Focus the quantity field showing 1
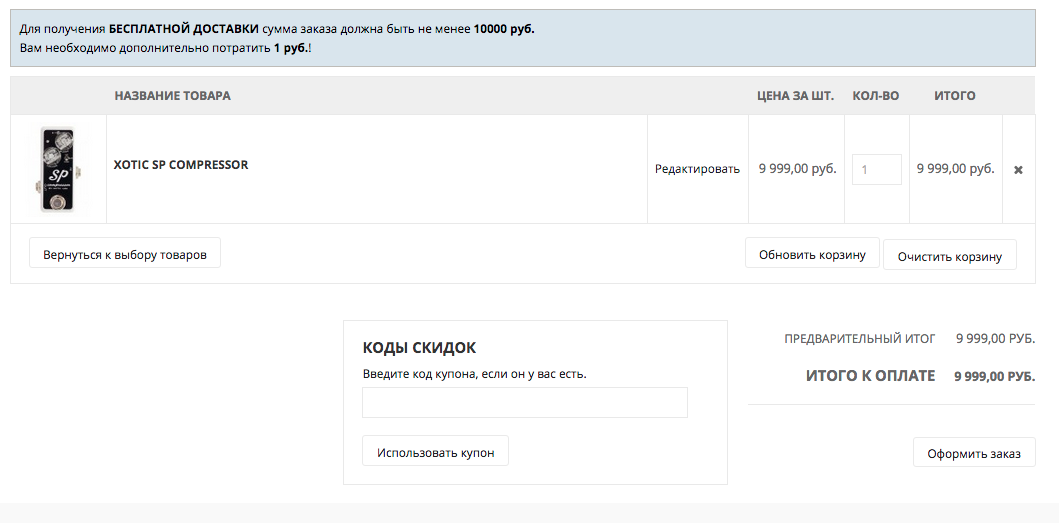The height and width of the screenshot is (523, 1059). pyautogui.click(x=876, y=169)
